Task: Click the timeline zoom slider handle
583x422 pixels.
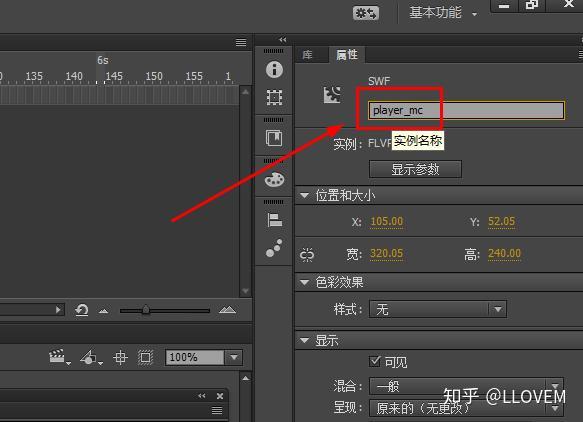Action: [146, 310]
